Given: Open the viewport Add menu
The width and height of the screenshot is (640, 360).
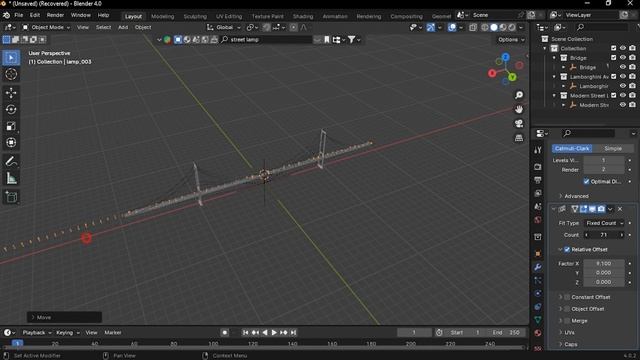Looking at the screenshot, I should (x=123, y=27).
